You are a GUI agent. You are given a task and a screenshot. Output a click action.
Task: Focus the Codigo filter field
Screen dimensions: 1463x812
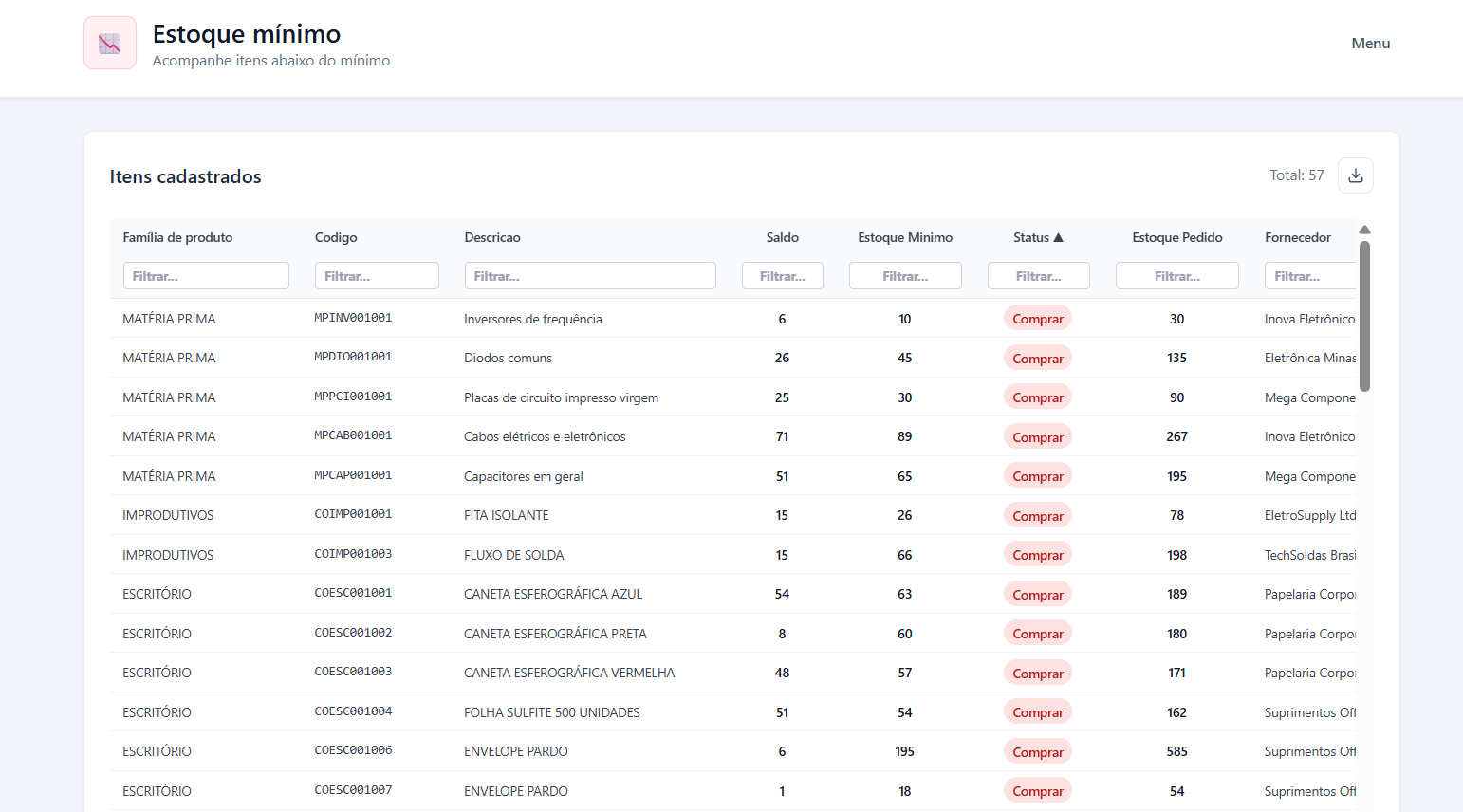click(377, 276)
